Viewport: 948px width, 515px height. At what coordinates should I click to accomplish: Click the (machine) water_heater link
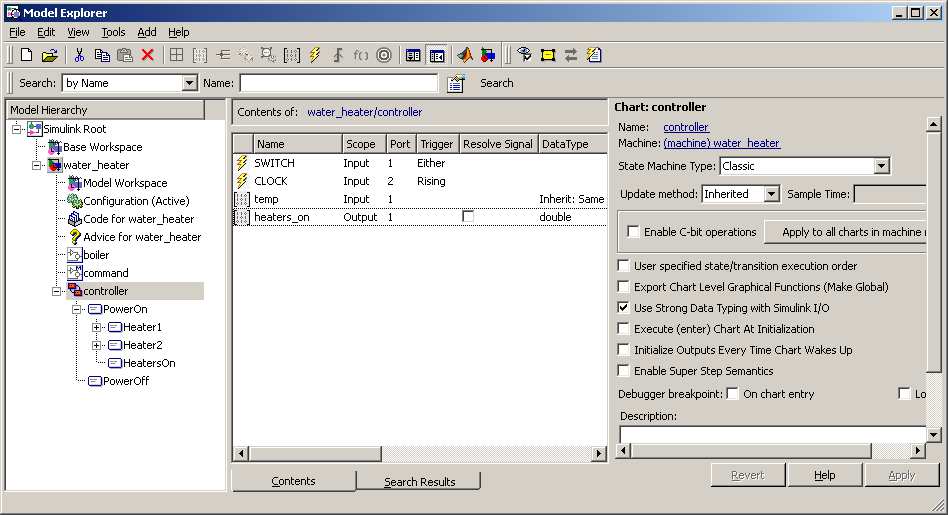pos(721,143)
